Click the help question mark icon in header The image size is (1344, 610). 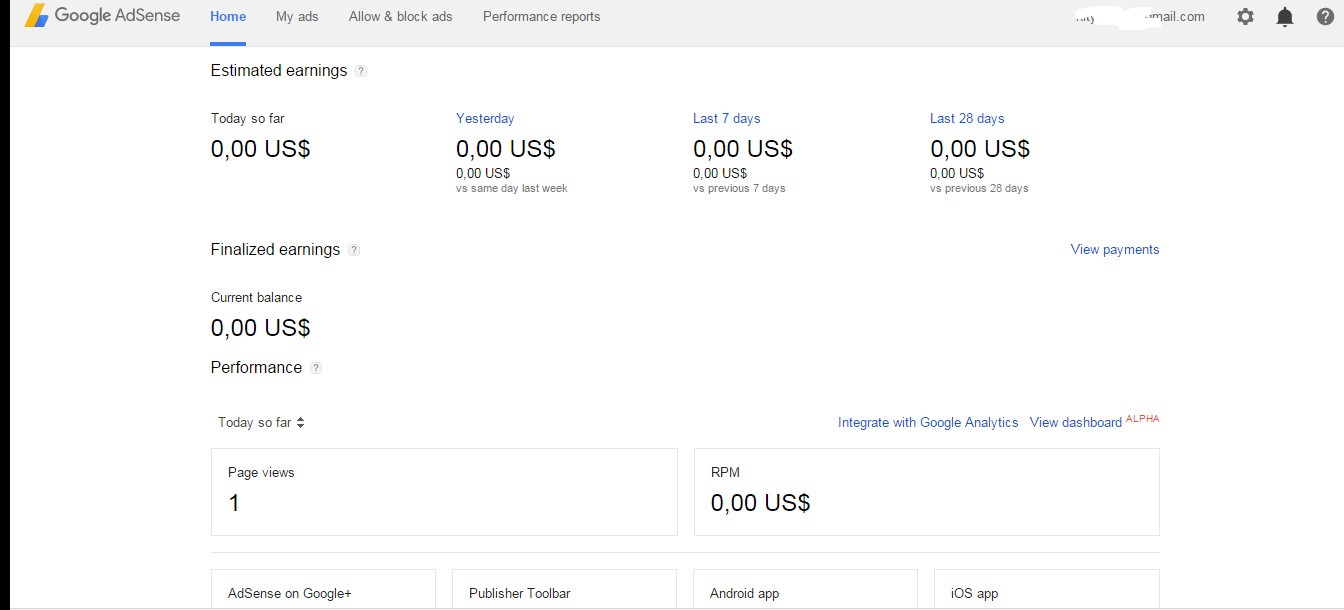1325,17
